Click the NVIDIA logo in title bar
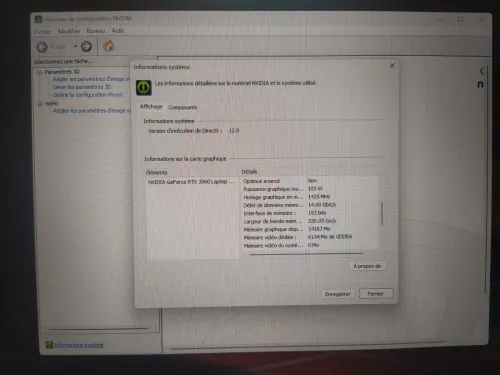The image size is (500, 375). pyautogui.click(x=38, y=19)
